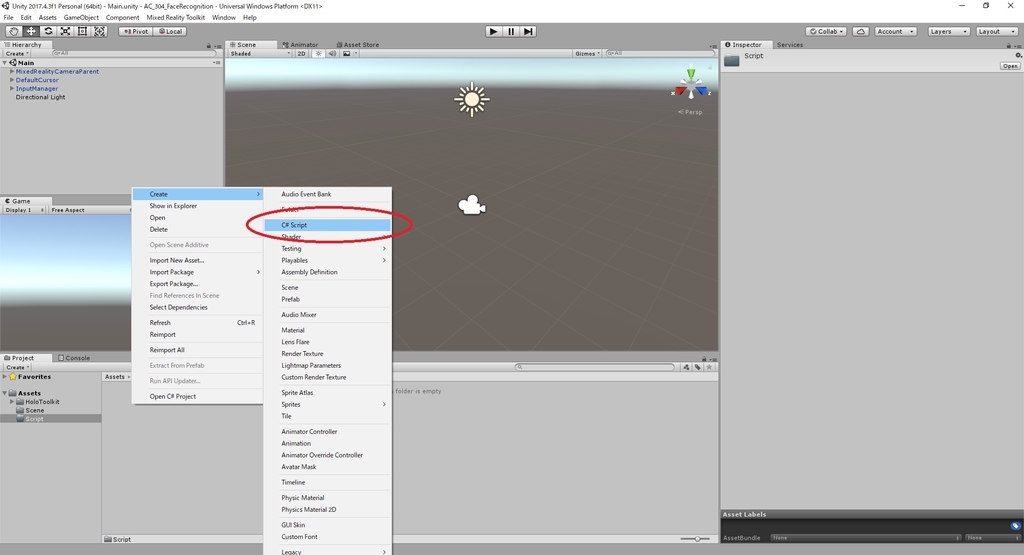Switch to the Asset Store tab
Viewport: 1024px width, 555px height.
click(x=357, y=45)
